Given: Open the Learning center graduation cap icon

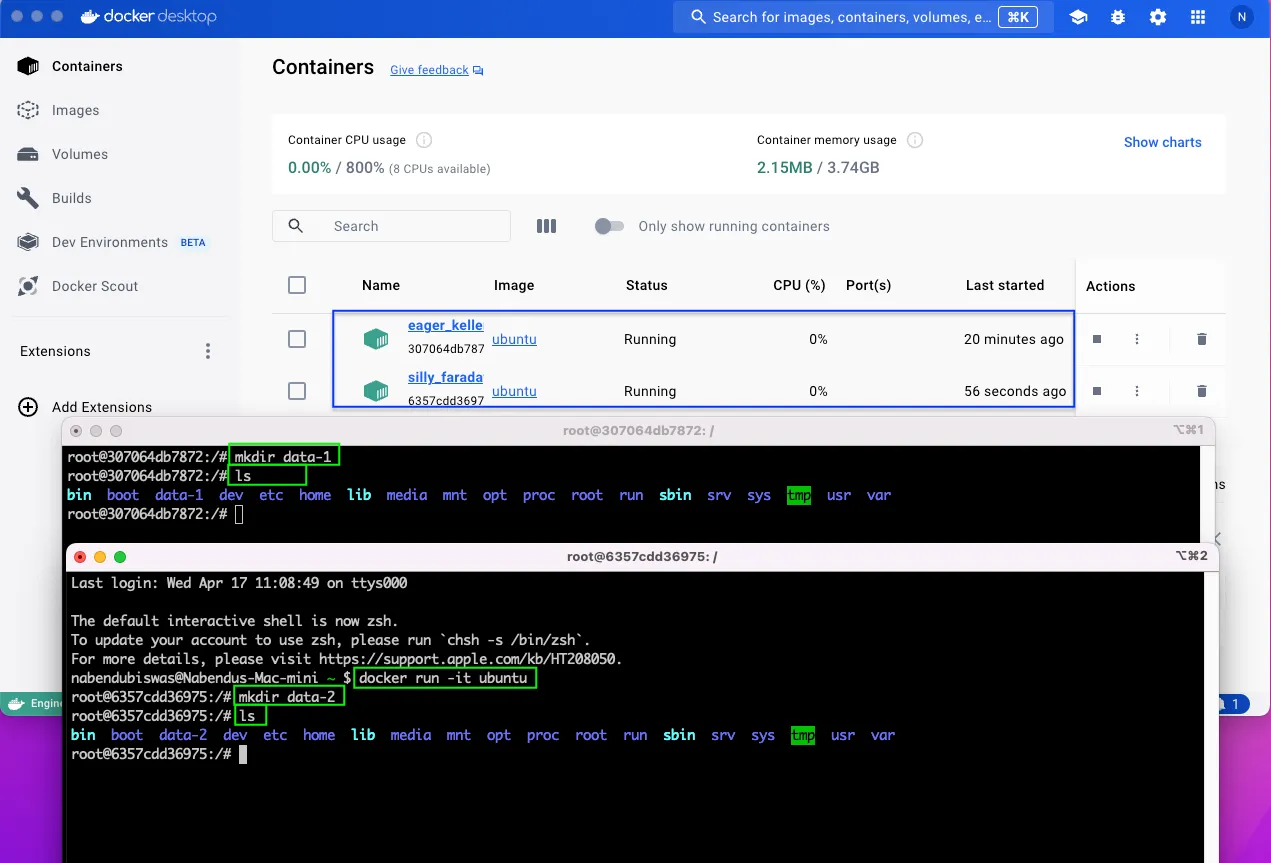Looking at the screenshot, I should [1078, 17].
